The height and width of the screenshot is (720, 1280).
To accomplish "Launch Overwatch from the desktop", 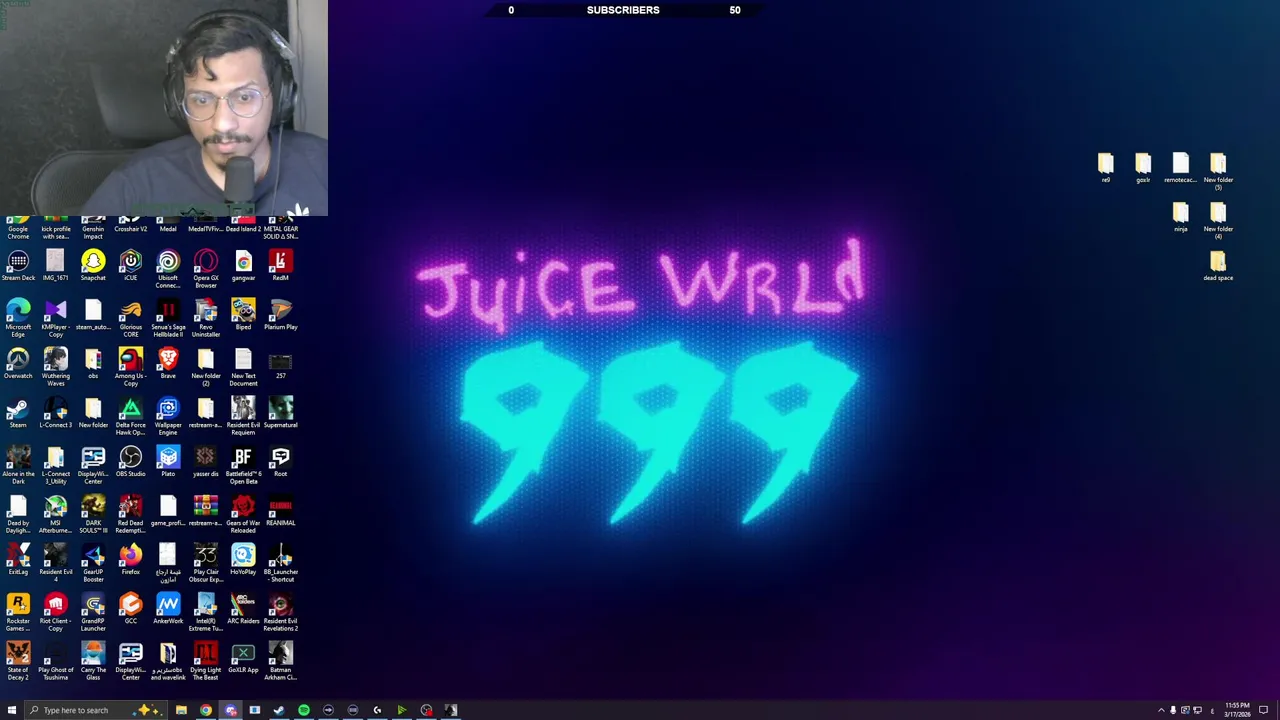I will pos(18,364).
